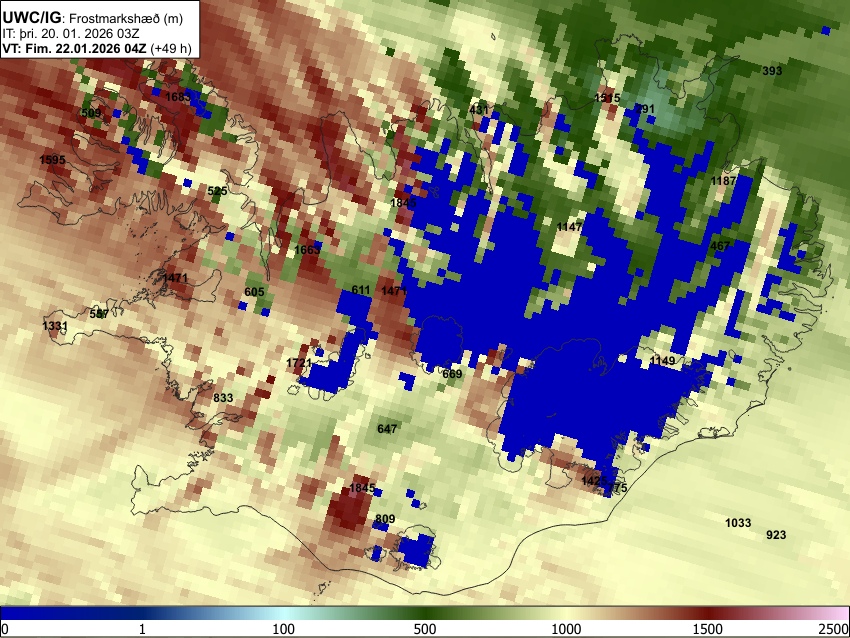The height and width of the screenshot is (638, 850).
Task: Click the '1000' color scale tick label
Action: [x=566, y=629]
